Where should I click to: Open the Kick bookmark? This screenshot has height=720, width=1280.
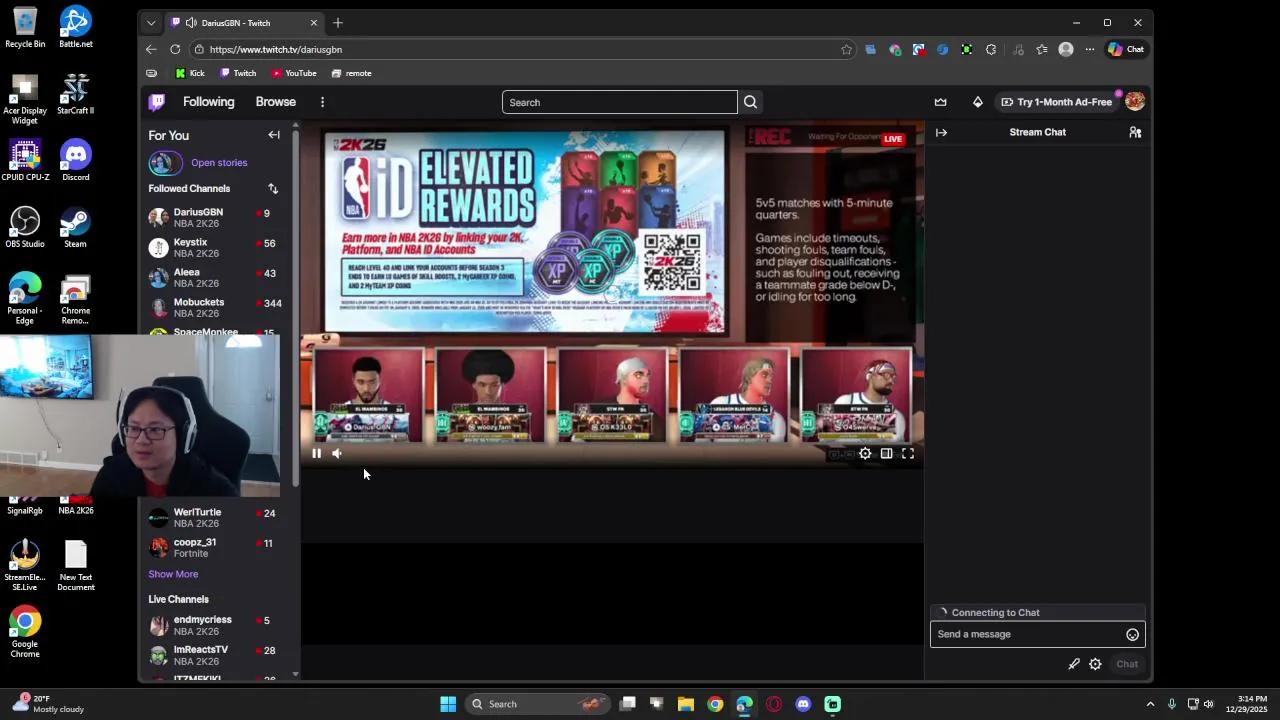click(190, 73)
